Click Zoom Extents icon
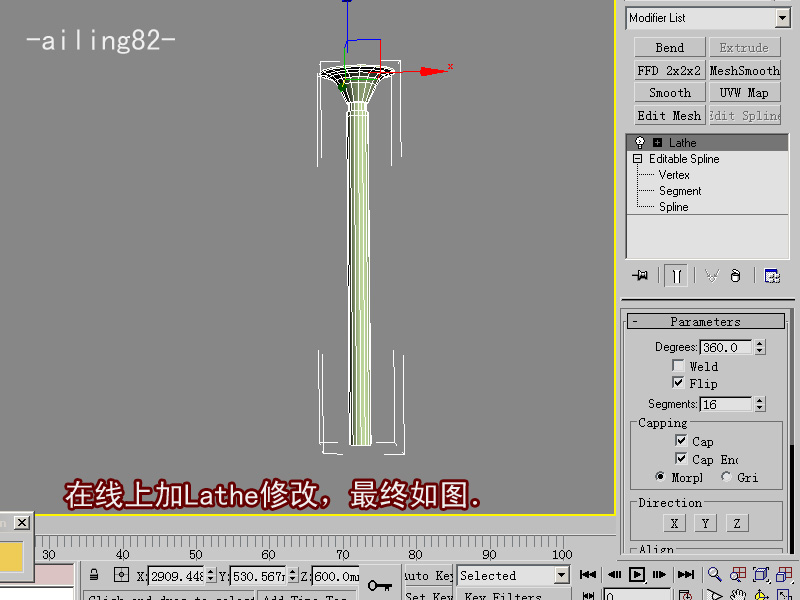The width and height of the screenshot is (800, 600). (x=761, y=575)
